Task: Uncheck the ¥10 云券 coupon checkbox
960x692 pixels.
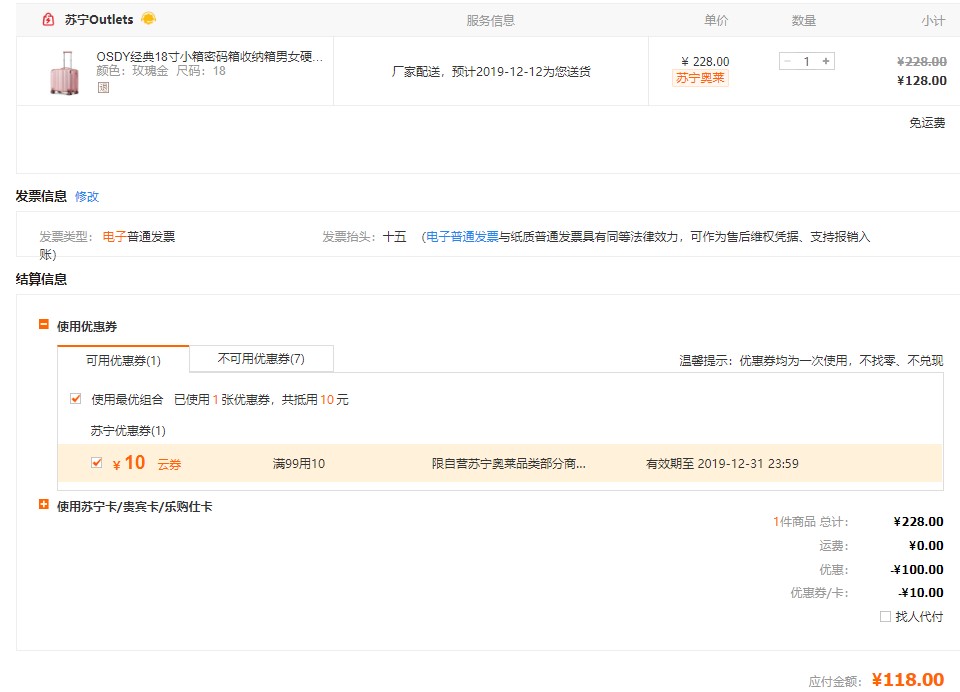Action: (x=96, y=462)
